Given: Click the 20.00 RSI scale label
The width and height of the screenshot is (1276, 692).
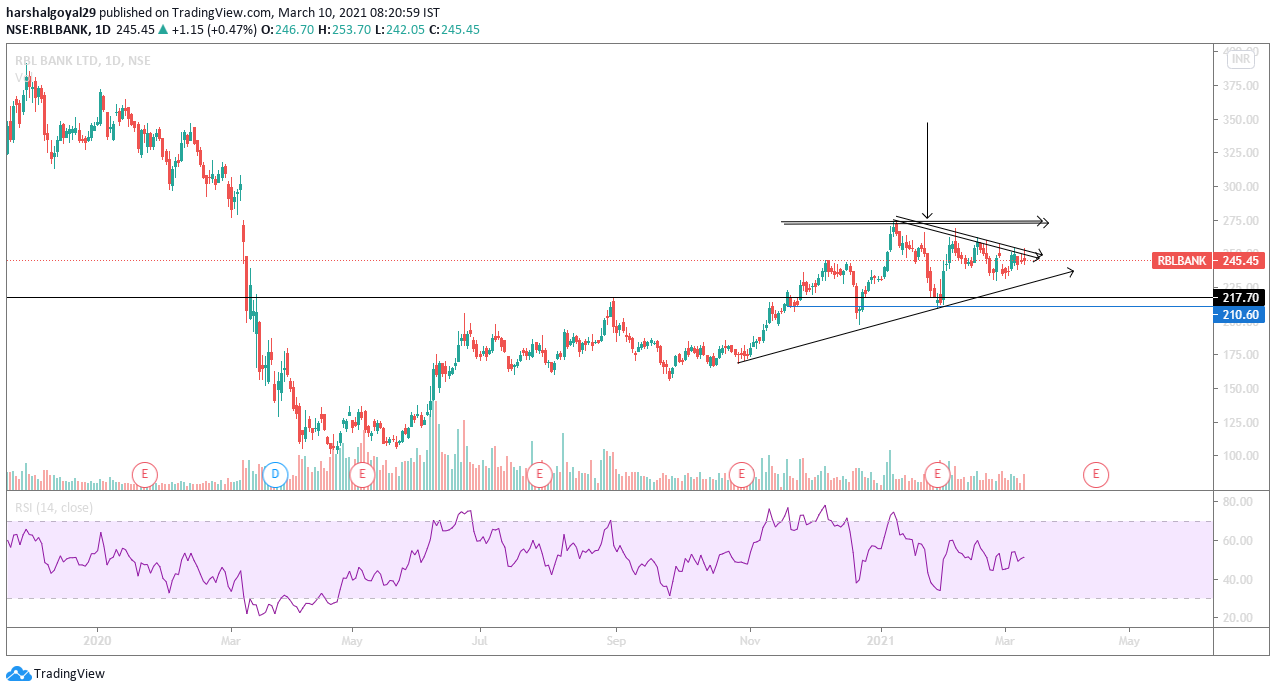Looking at the screenshot, I should coord(1236,618).
